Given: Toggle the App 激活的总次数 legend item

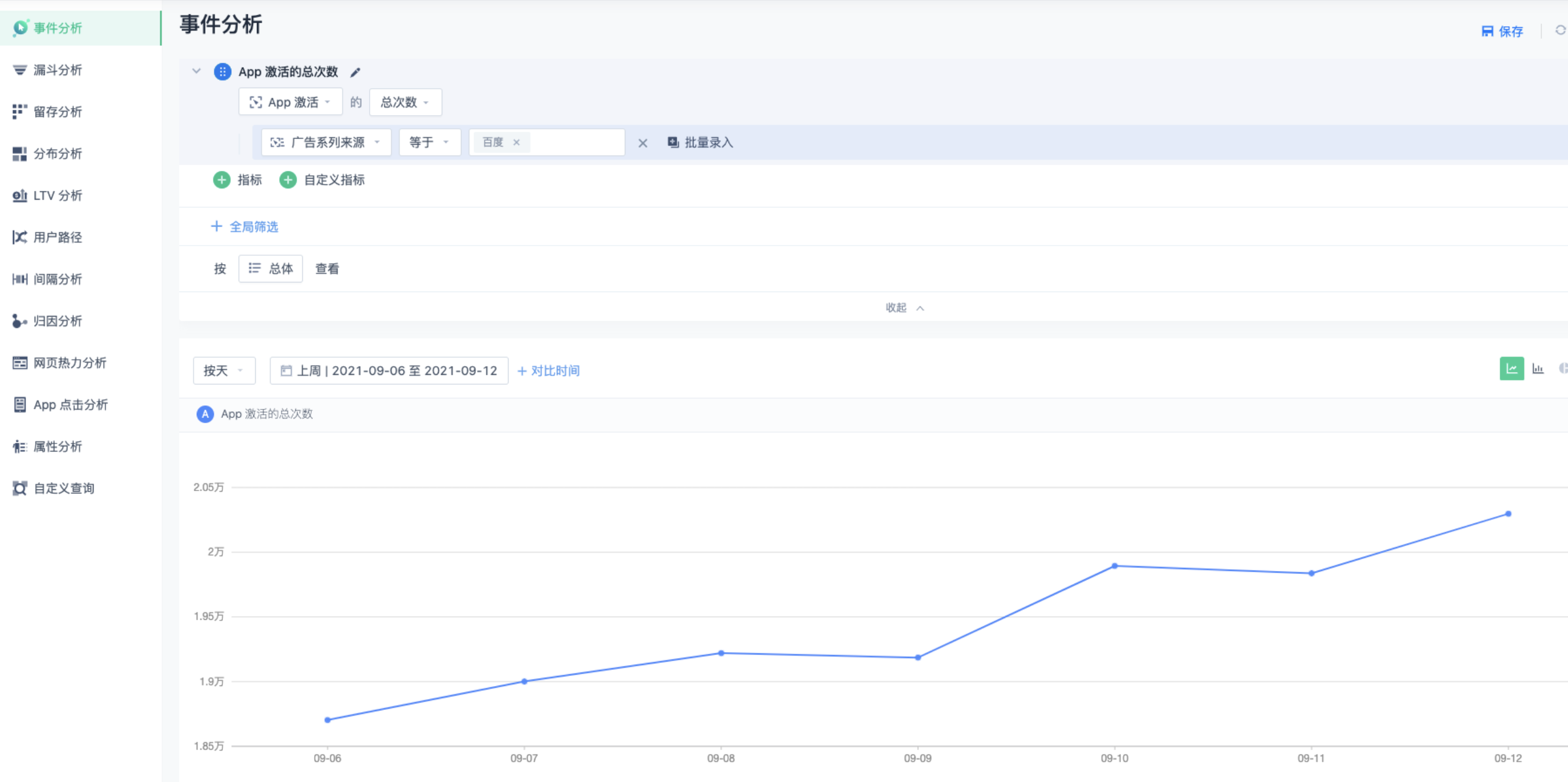Looking at the screenshot, I should point(255,414).
